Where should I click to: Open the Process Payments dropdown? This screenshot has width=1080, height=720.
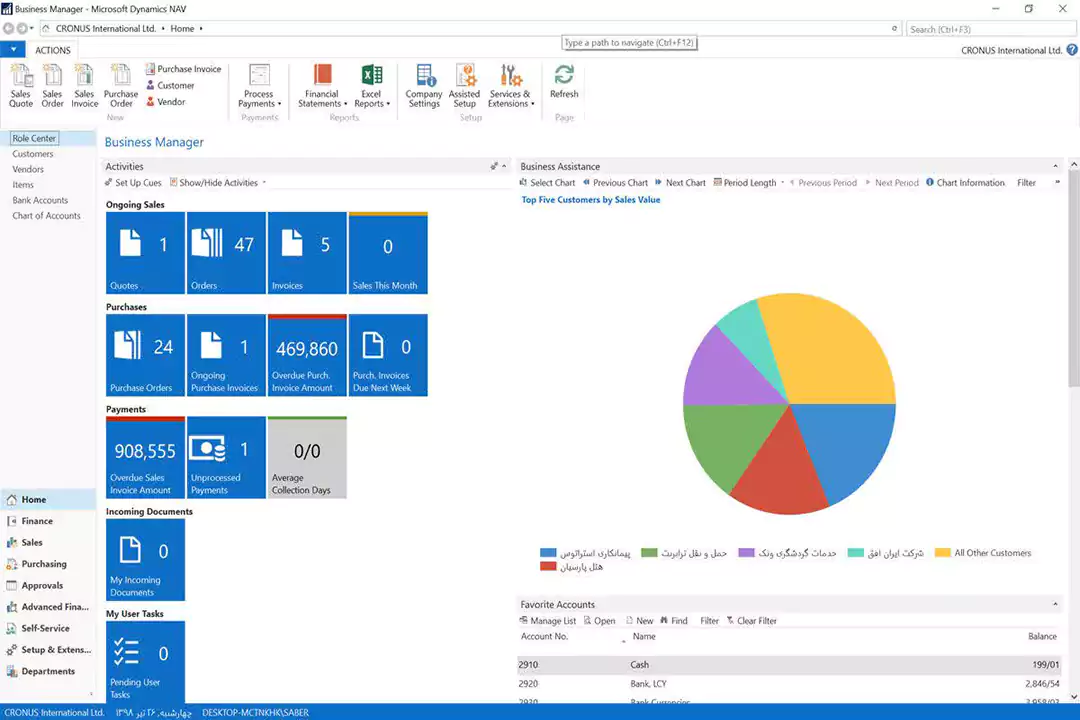tap(260, 85)
